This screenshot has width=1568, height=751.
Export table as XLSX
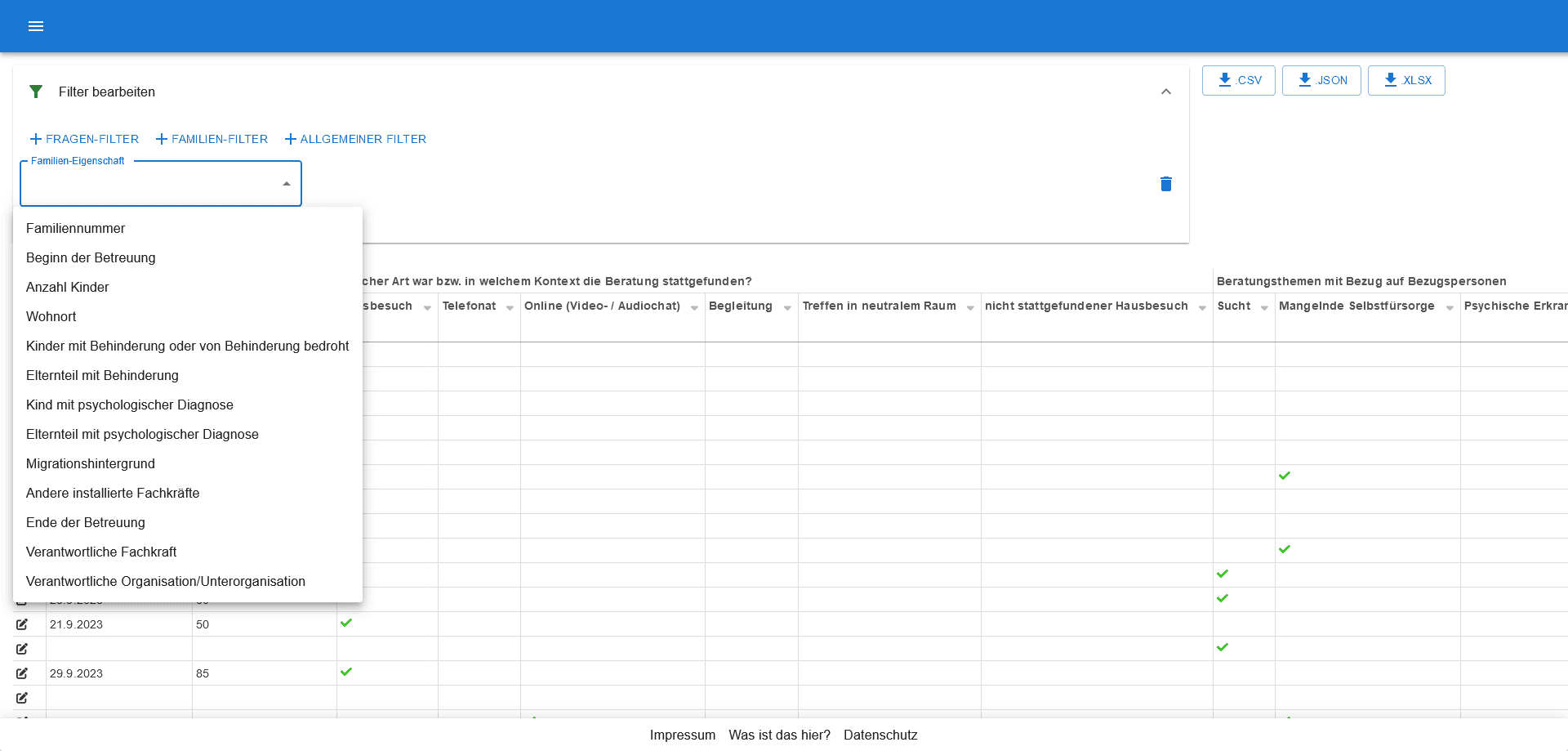click(x=1405, y=80)
